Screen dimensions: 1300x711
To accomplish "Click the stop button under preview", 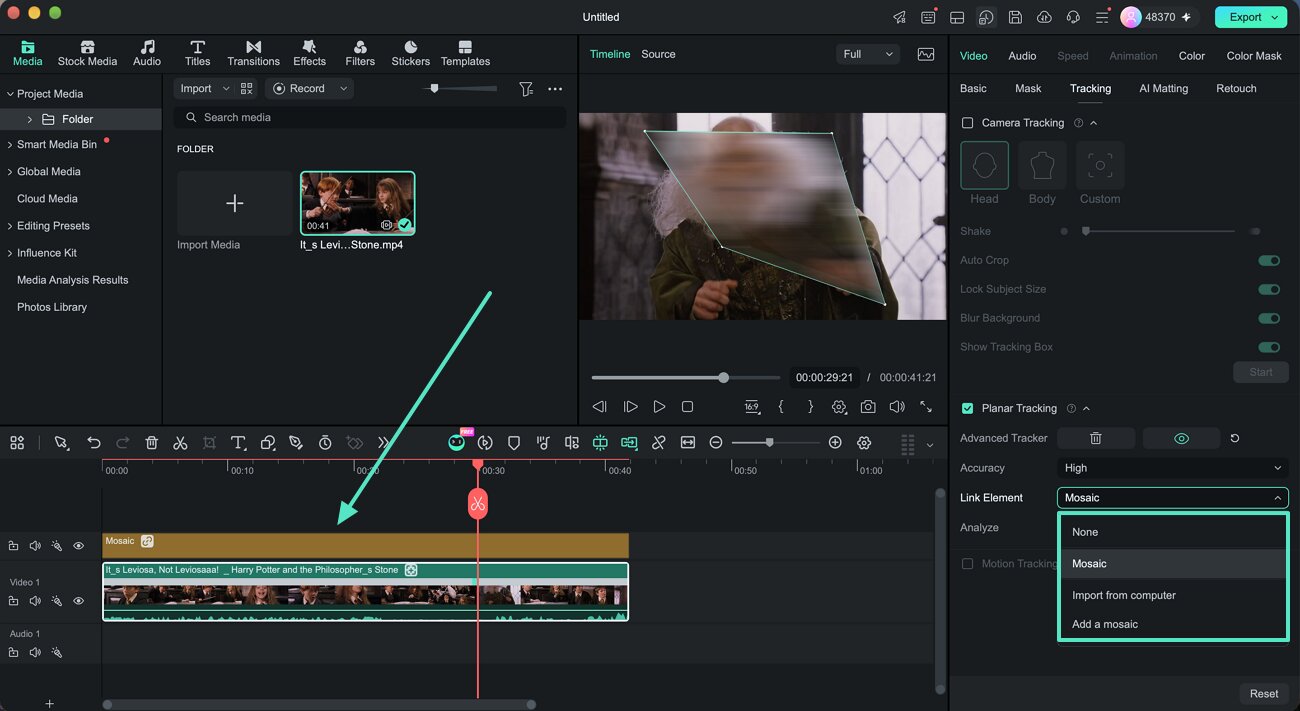I will click(x=687, y=407).
